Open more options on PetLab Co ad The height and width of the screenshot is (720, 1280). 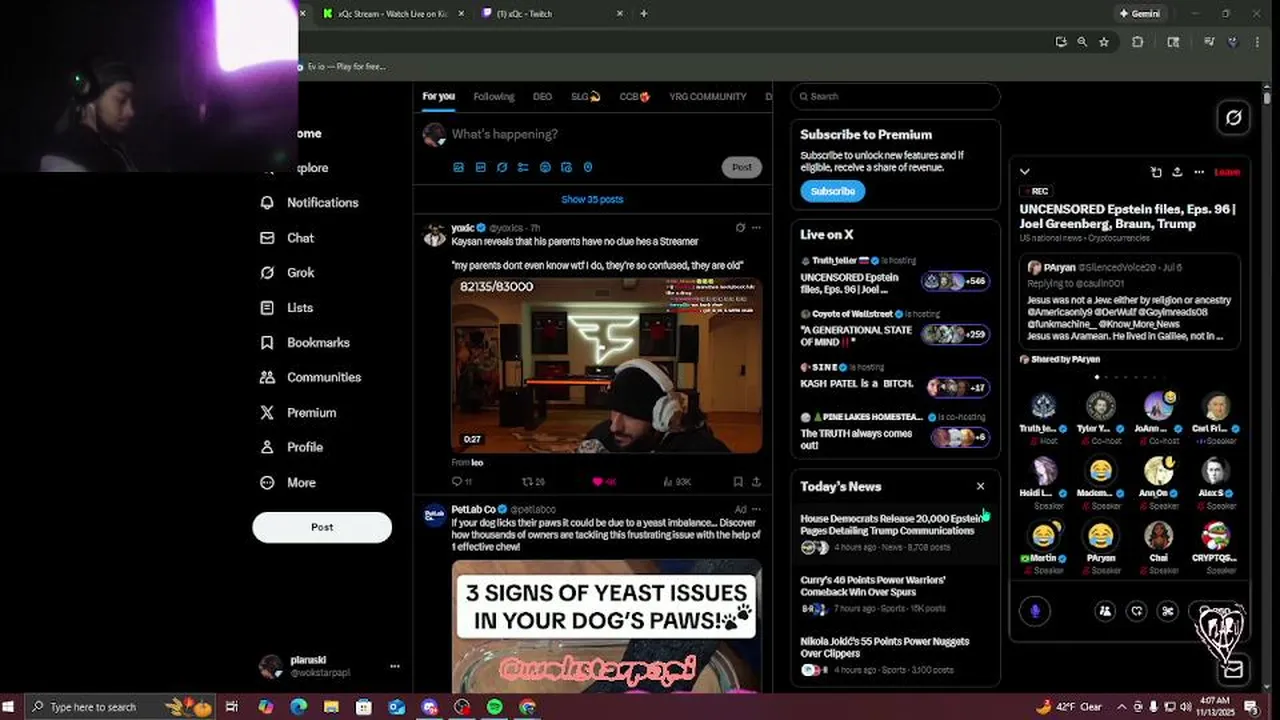[x=756, y=509]
